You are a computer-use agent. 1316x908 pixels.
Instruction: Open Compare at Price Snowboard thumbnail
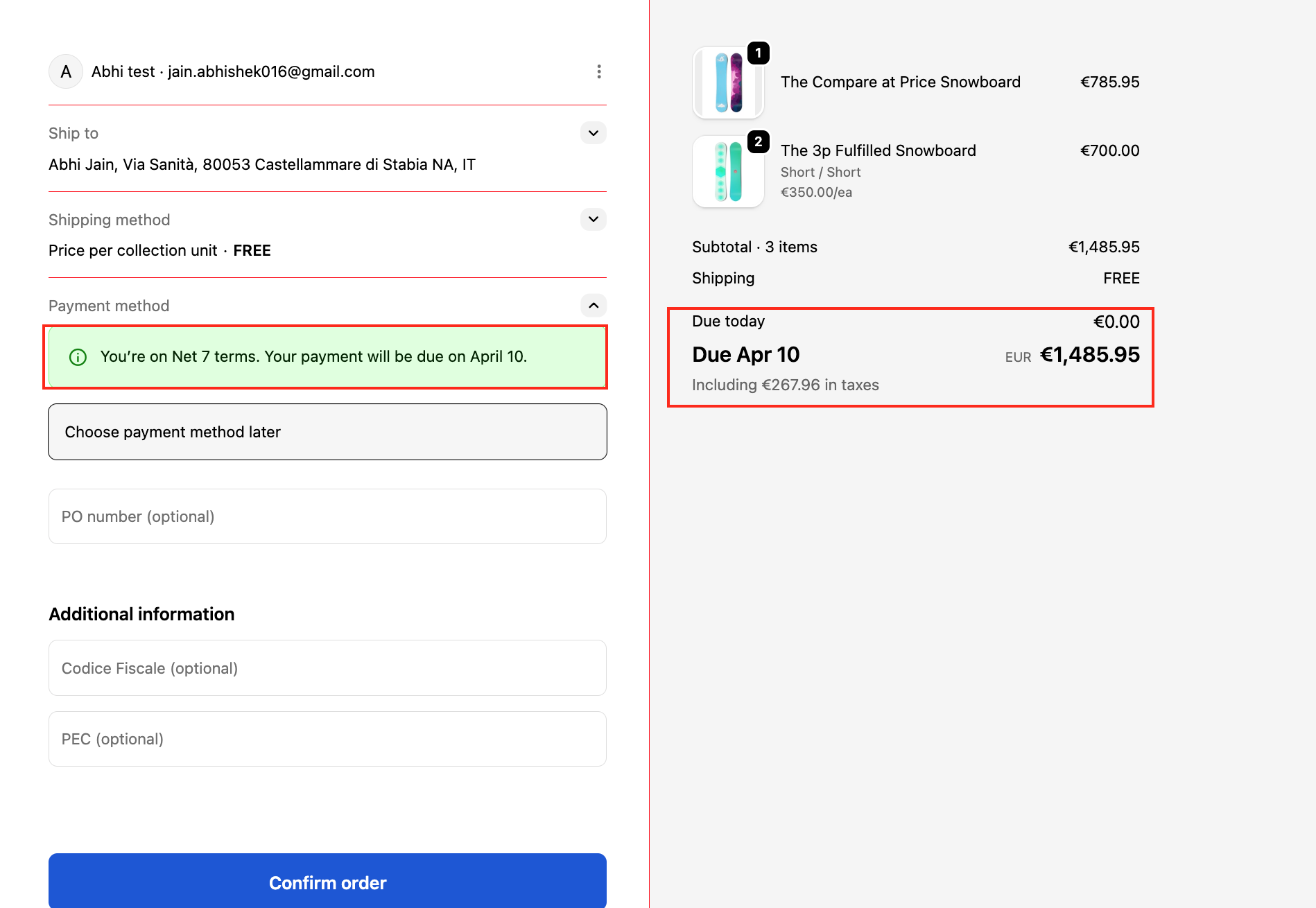pyautogui.click(x=727, y=83)
